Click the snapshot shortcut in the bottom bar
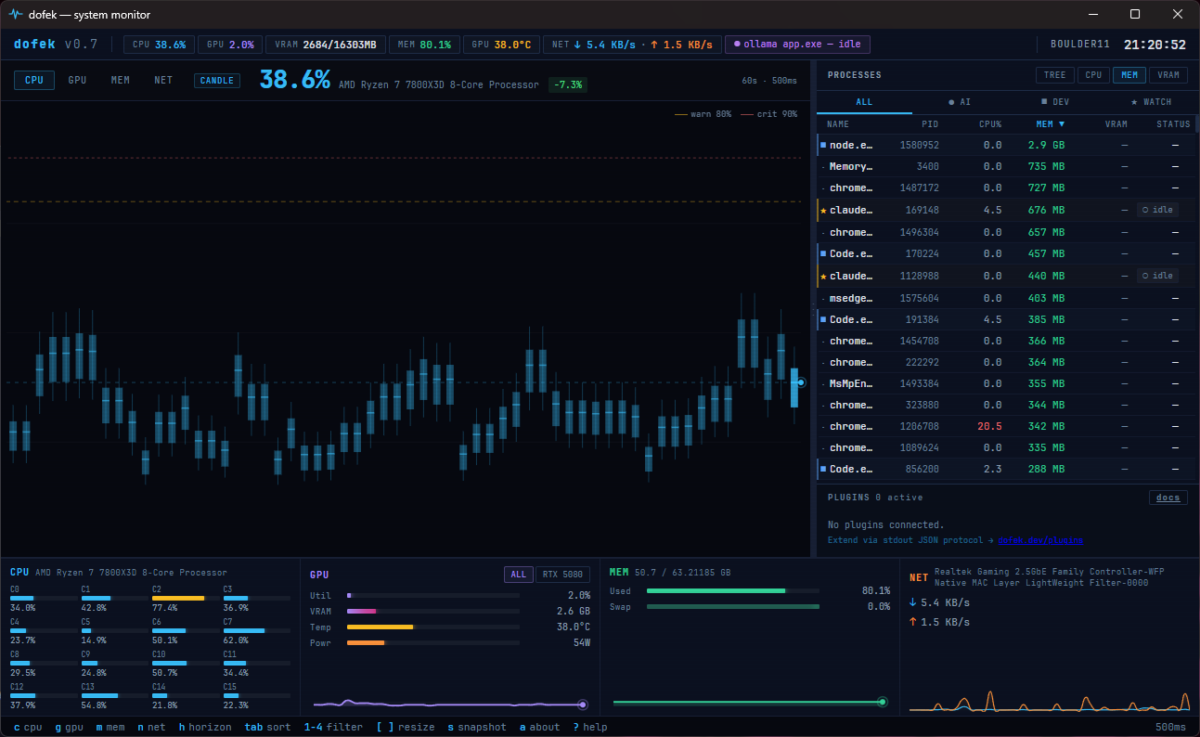 [477, 727]
